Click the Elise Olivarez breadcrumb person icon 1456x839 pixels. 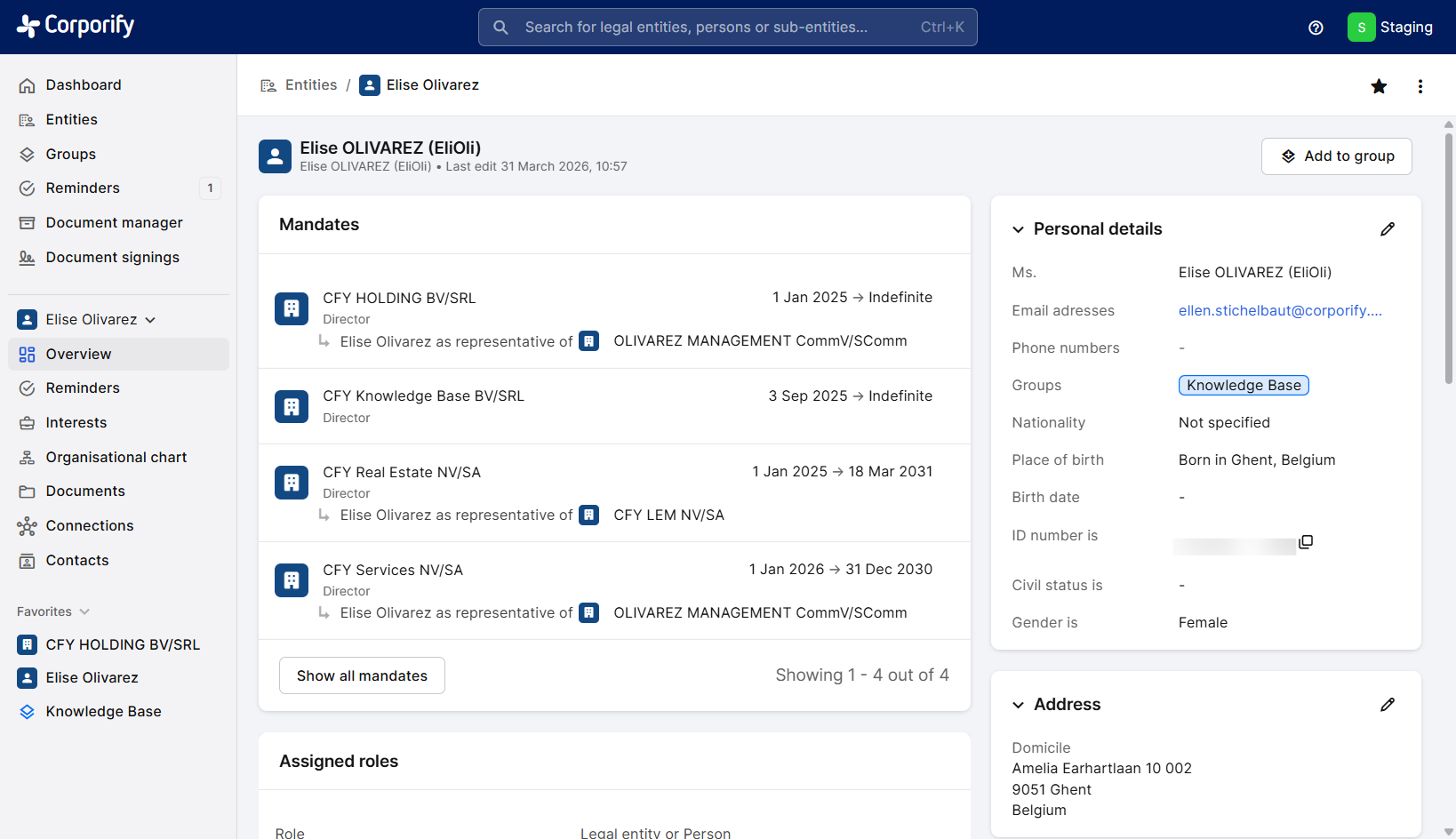pos(370,85)
